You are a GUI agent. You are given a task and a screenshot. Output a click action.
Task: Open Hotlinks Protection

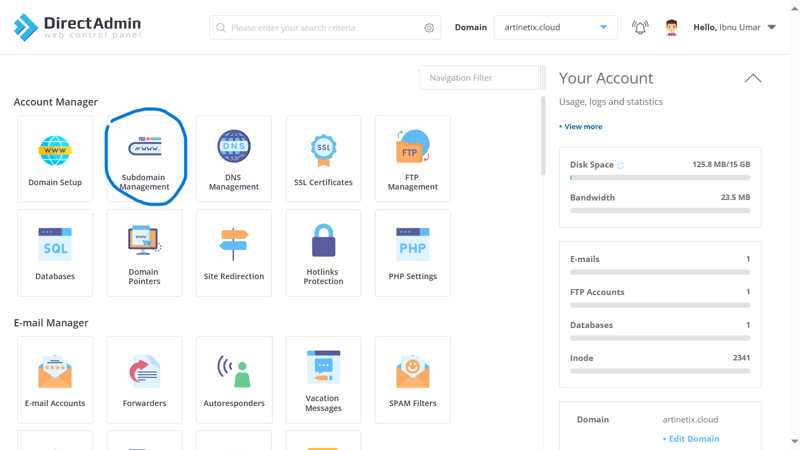pyautogui.click(x=323, y=253)
